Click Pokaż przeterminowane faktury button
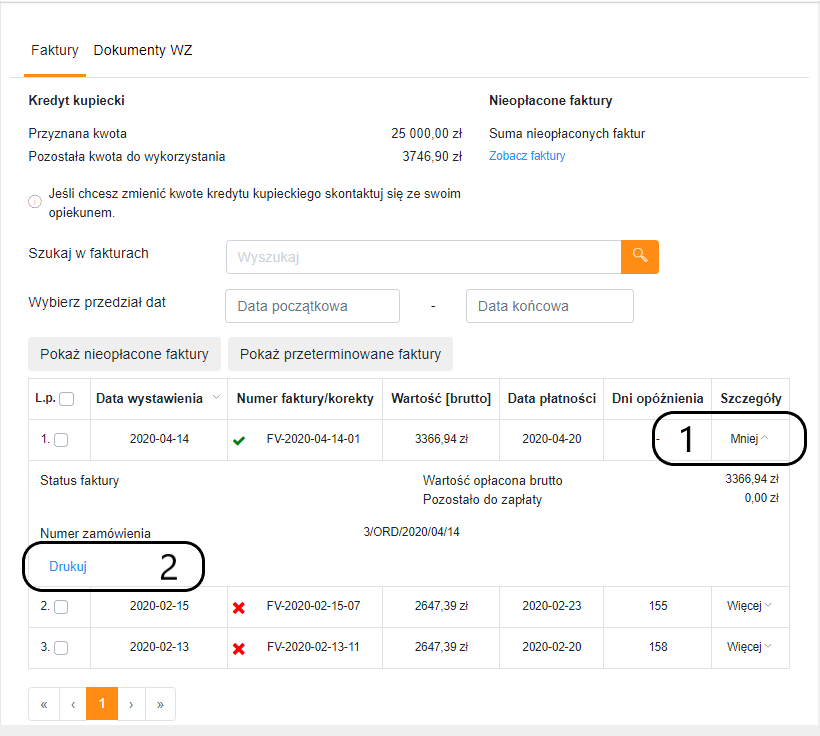Screen dimensions: 820x736 click(340, 354)
